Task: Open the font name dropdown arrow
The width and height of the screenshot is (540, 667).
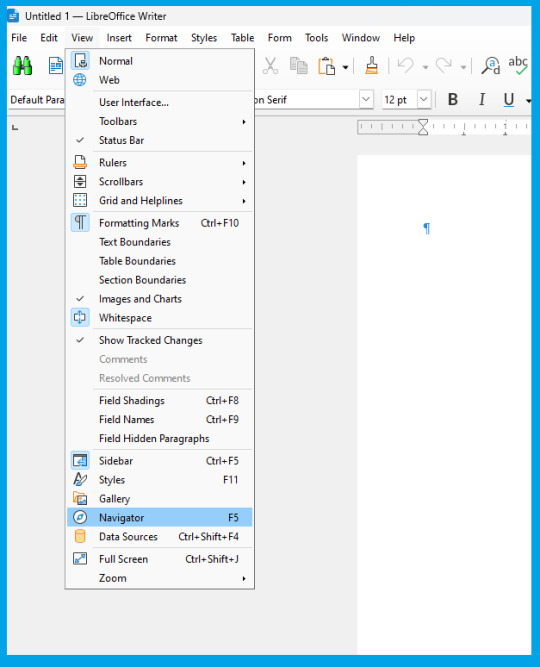Action: tap(366, 100)
